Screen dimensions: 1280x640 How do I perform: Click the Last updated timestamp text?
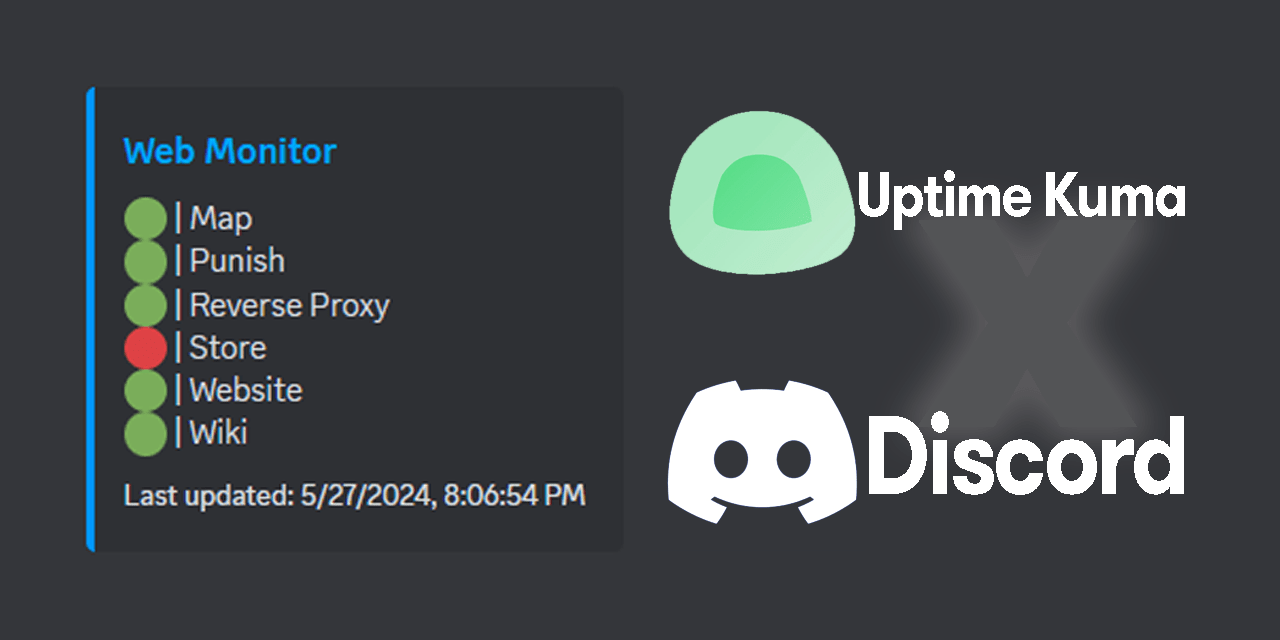click(x=354, y=495)
